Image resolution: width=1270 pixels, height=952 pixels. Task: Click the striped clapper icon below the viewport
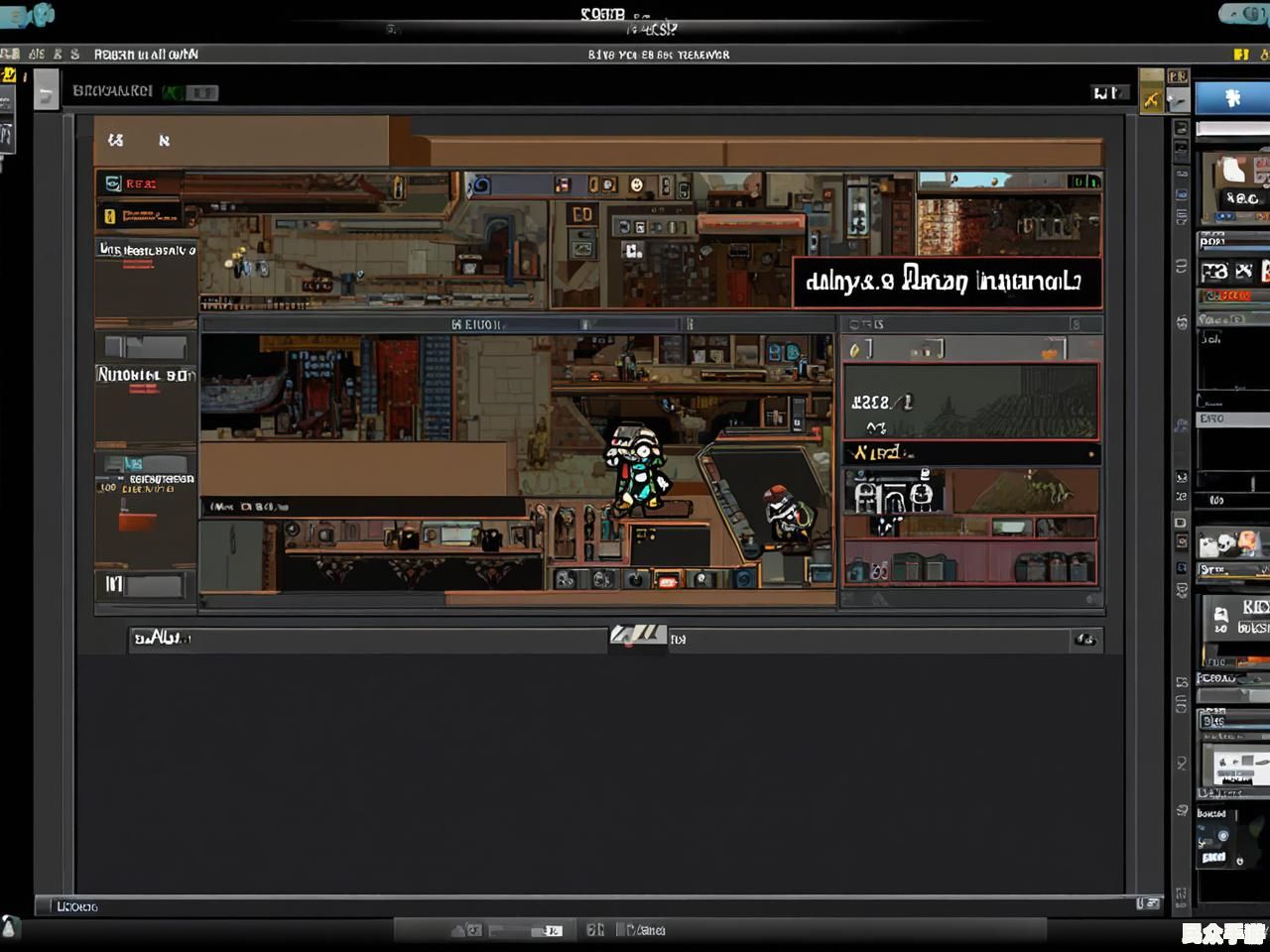click(x=637, y=635)
